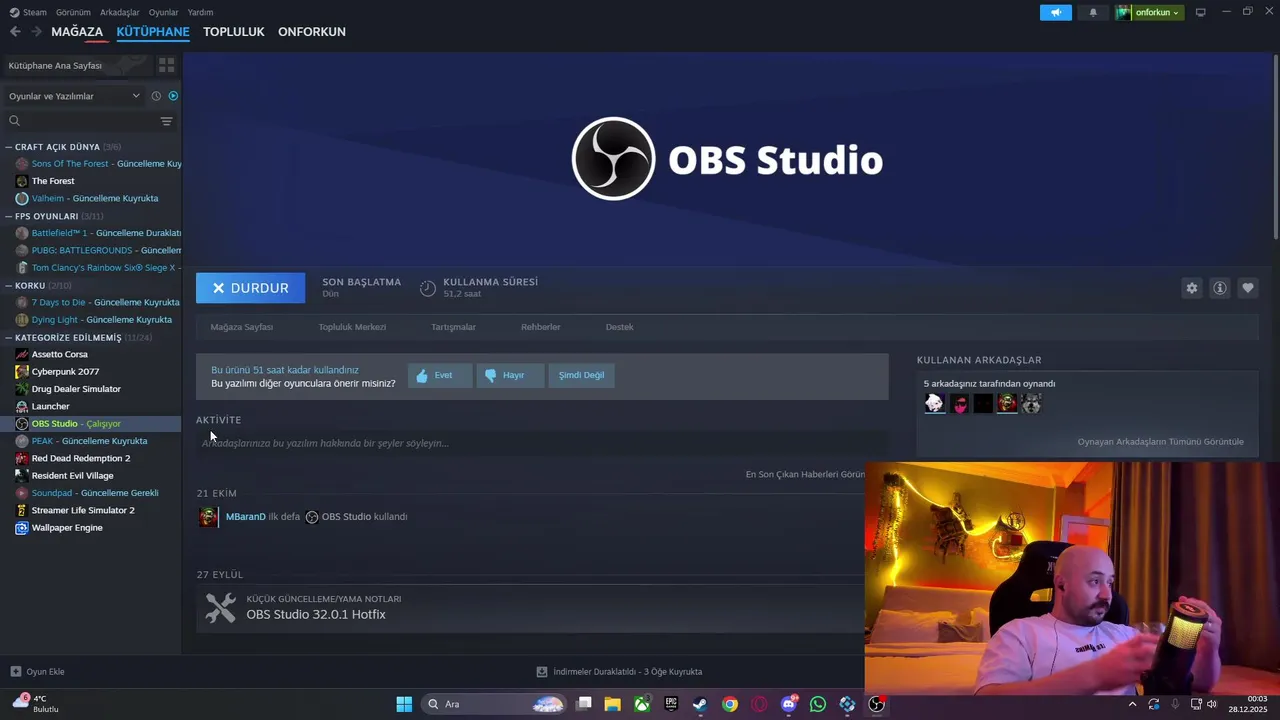Viewport: 1280px width, 720px height.
Task: Open Kütüphane Ana Sayfası
Action: click(77, 65)
